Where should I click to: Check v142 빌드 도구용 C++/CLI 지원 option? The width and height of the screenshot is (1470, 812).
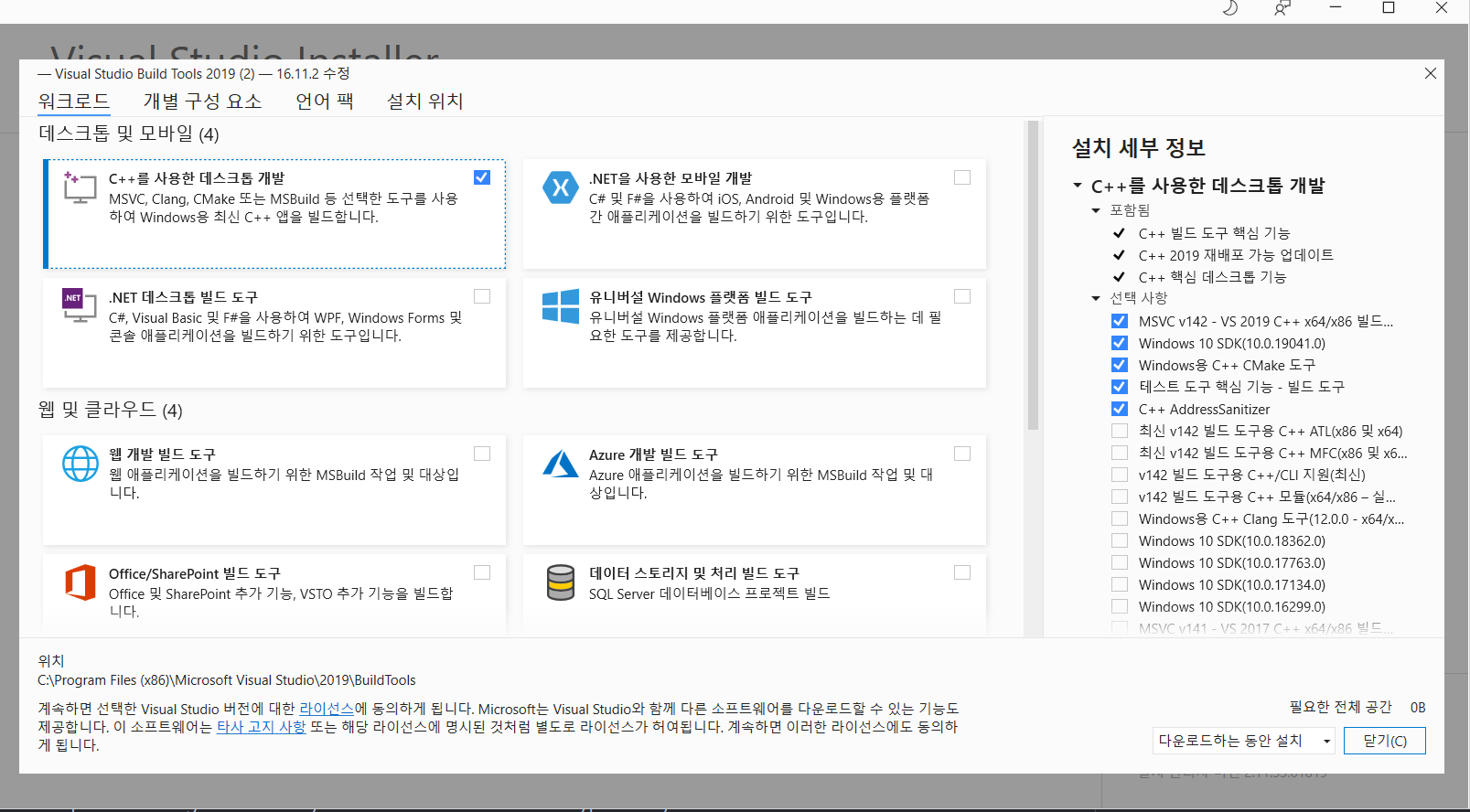(1120, 475)
